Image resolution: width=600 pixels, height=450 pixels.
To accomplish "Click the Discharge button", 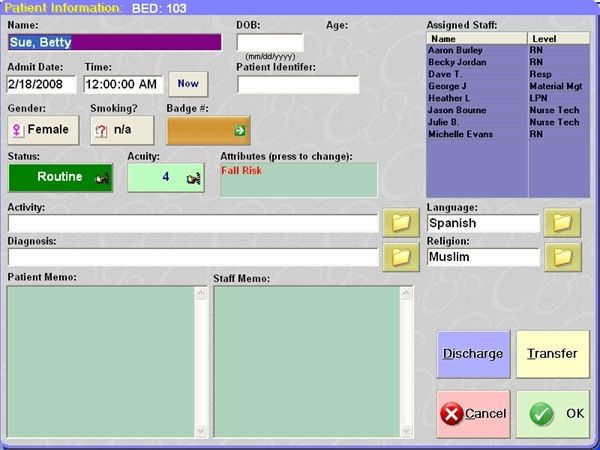I will 473,354.
